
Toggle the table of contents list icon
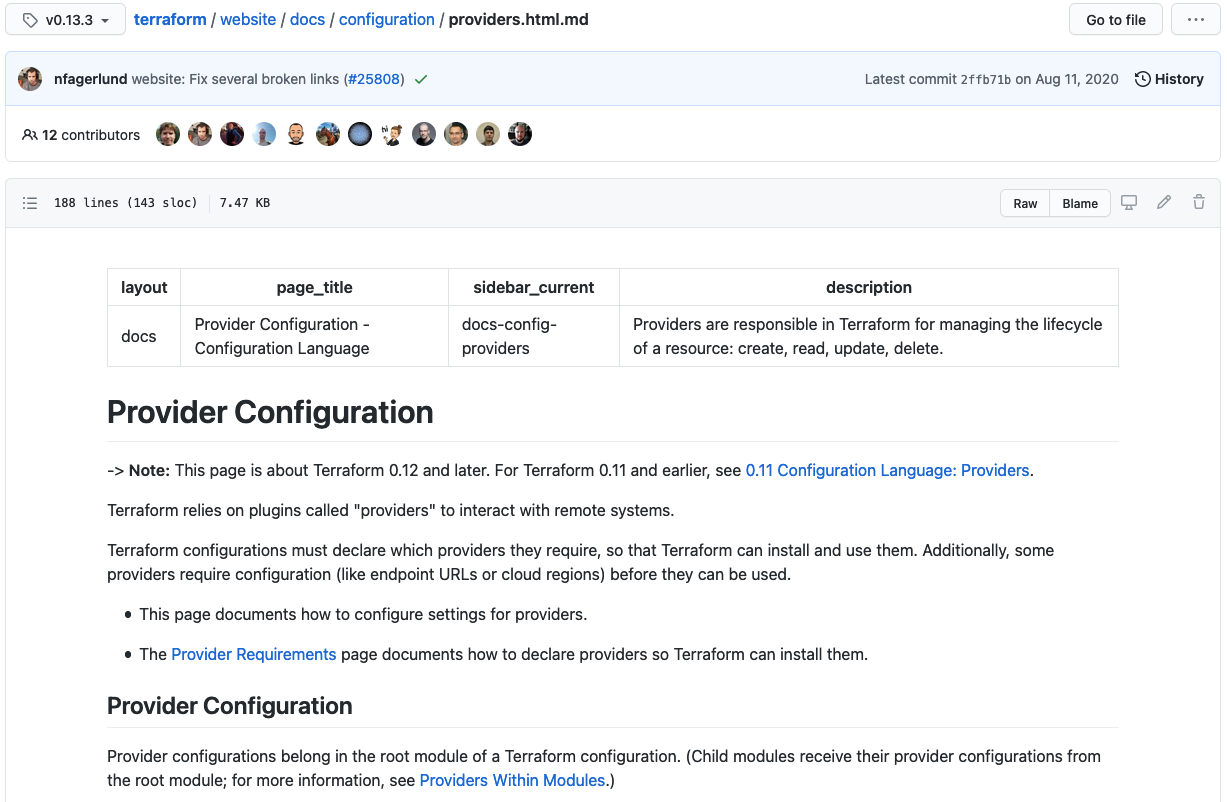31,203
